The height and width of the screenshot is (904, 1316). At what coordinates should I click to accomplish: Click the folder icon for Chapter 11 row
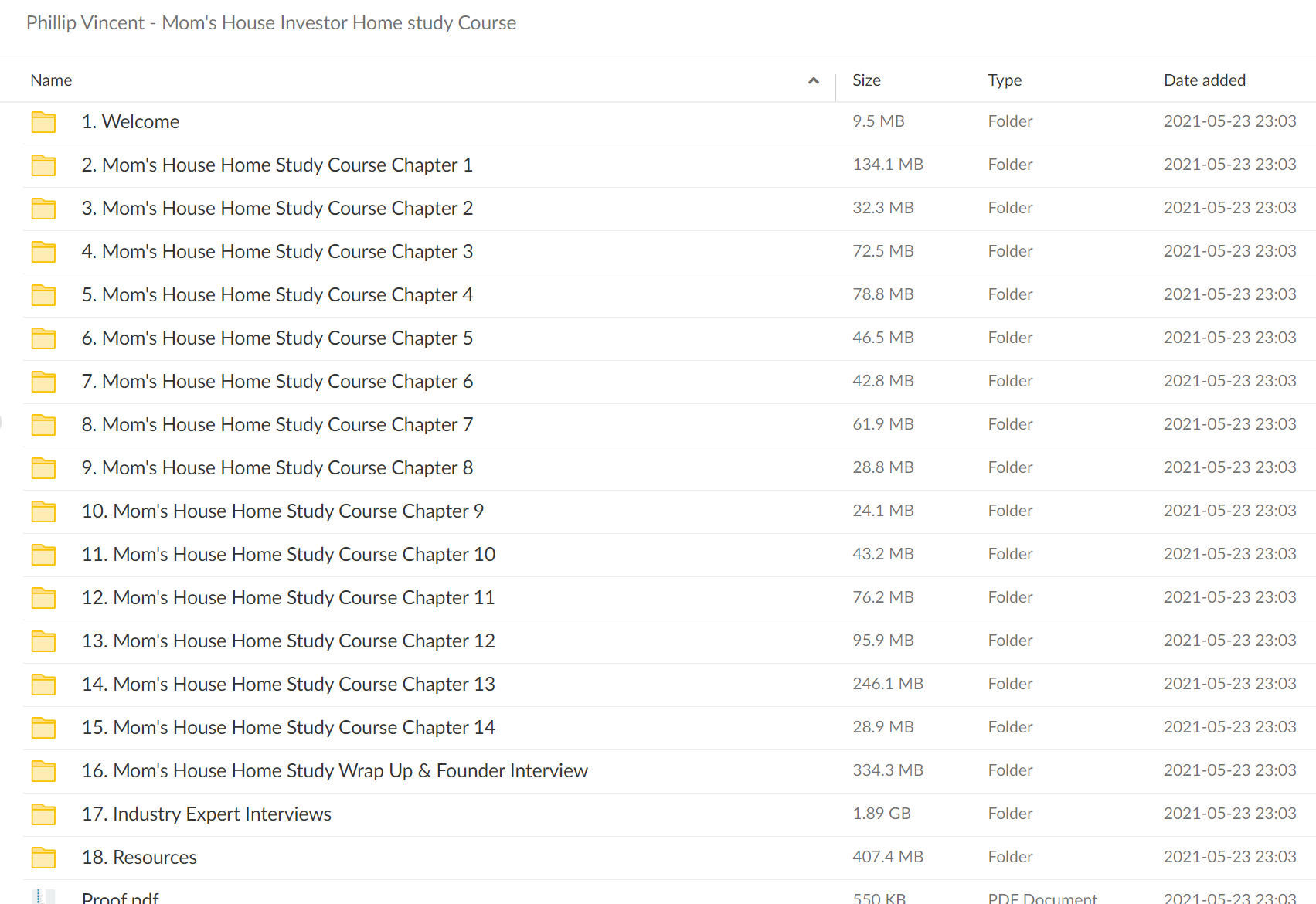pos(43,598)
